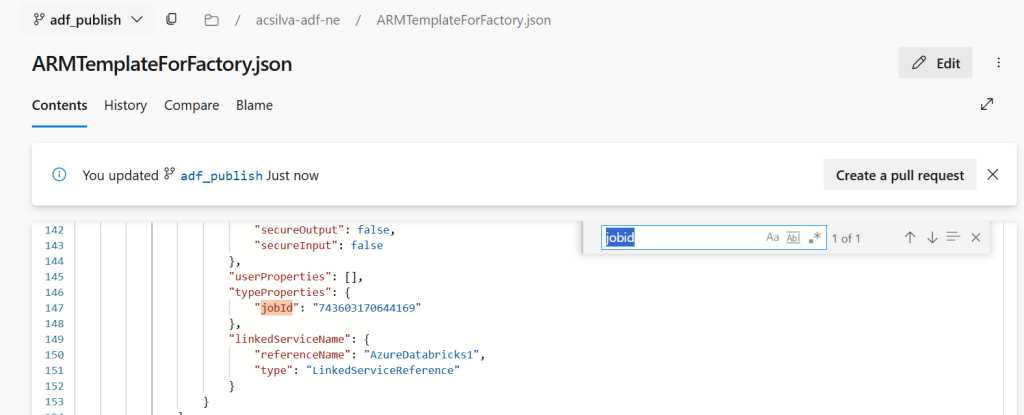Enable regular expression search in find

[815, 237]
